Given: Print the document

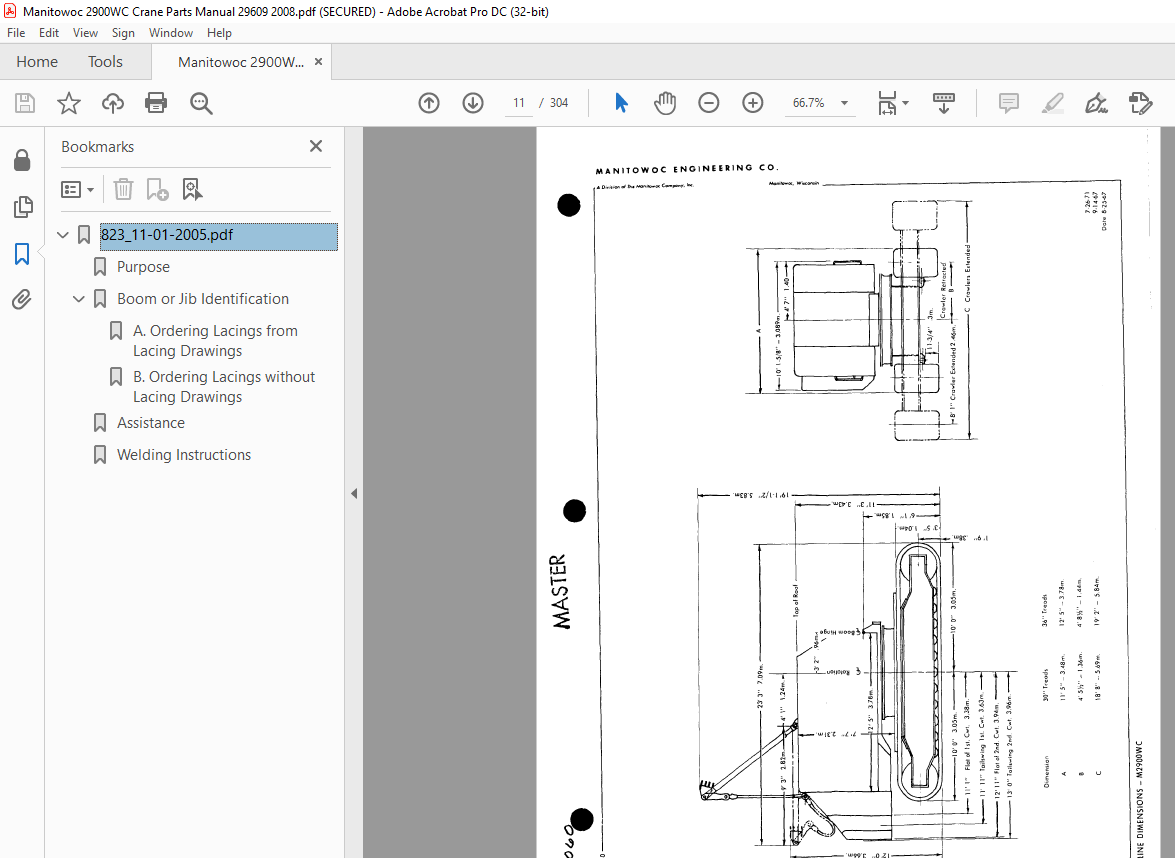Looking at the screenshot, I should (x=156, y=103).
